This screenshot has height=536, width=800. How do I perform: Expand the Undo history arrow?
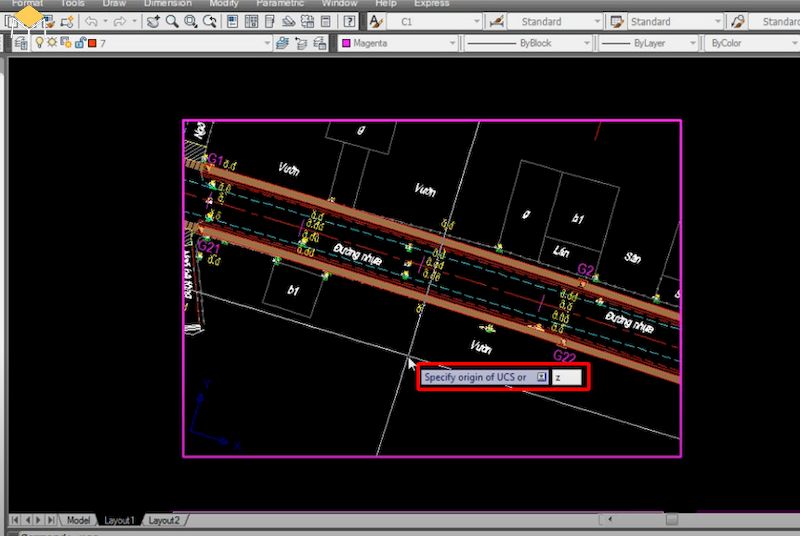[x=105, y=21]
